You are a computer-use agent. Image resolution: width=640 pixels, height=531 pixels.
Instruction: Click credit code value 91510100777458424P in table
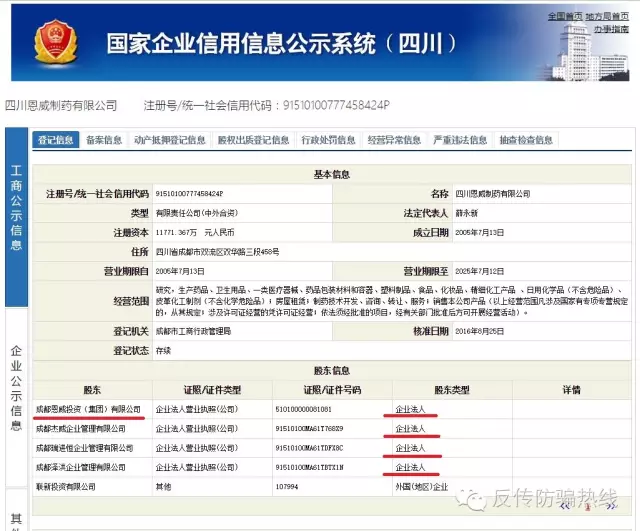coord(189,193)
